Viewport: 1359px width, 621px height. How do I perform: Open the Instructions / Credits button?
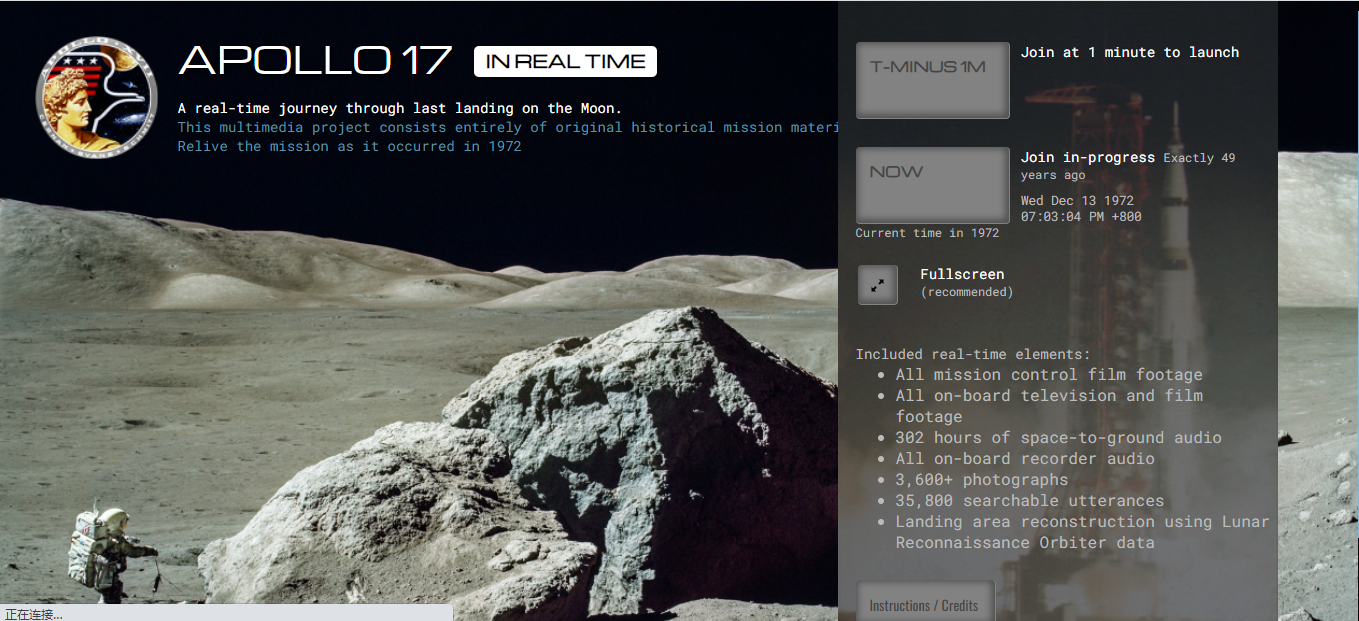pos(926,603)
